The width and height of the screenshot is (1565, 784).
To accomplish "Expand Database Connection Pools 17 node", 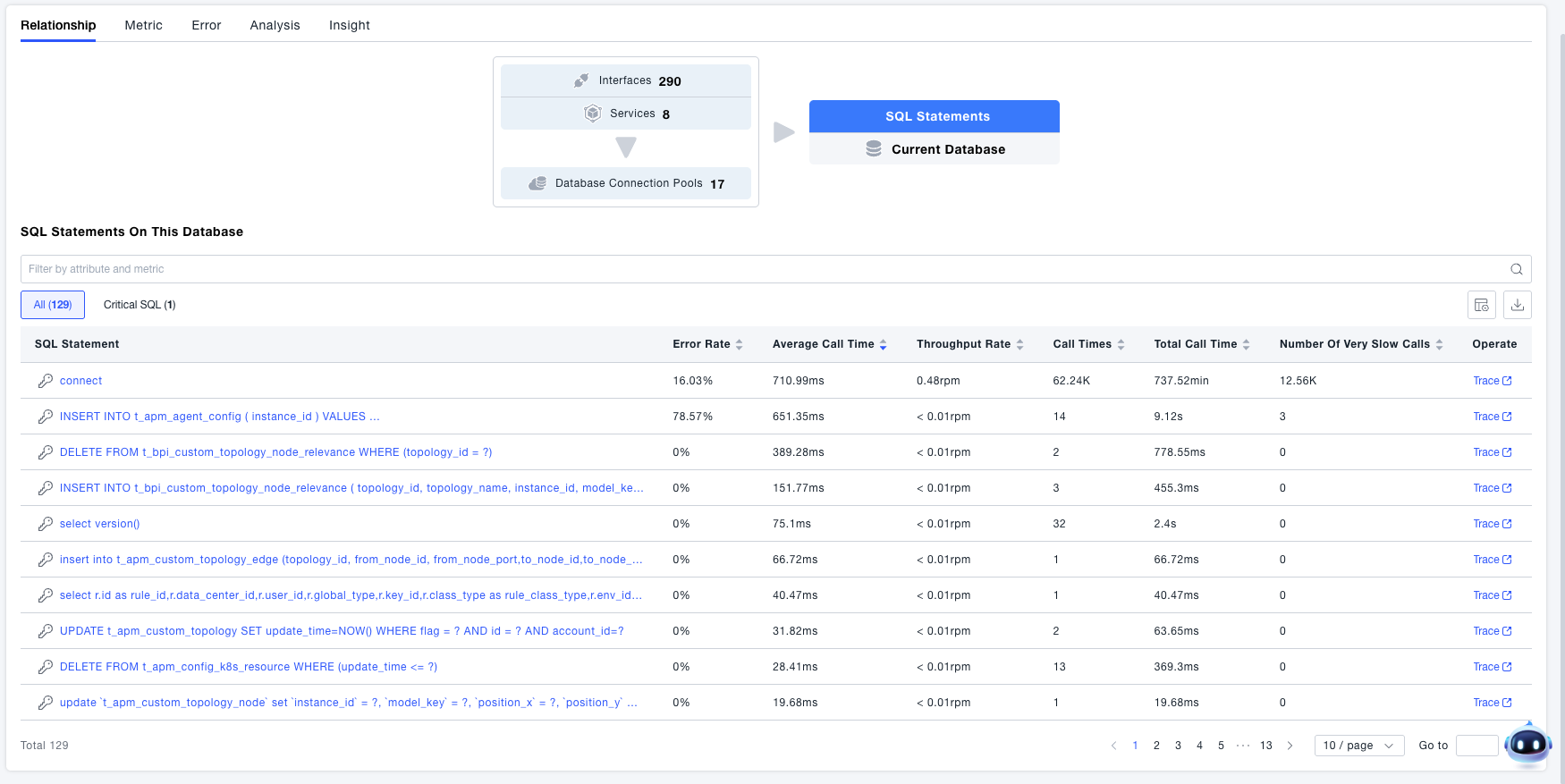I will (x=626, y=183).
